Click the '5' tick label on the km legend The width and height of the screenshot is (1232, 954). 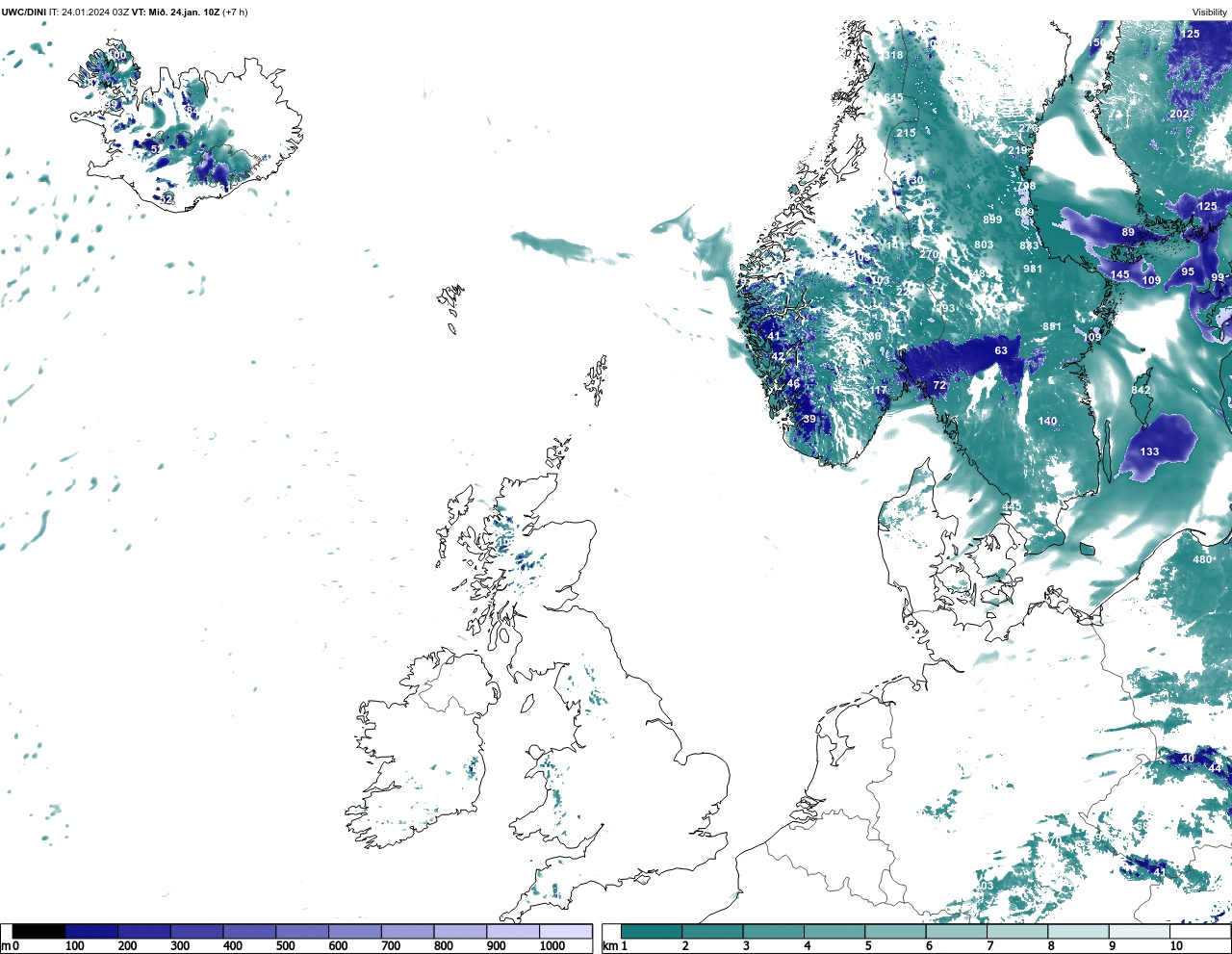point(866,946)
